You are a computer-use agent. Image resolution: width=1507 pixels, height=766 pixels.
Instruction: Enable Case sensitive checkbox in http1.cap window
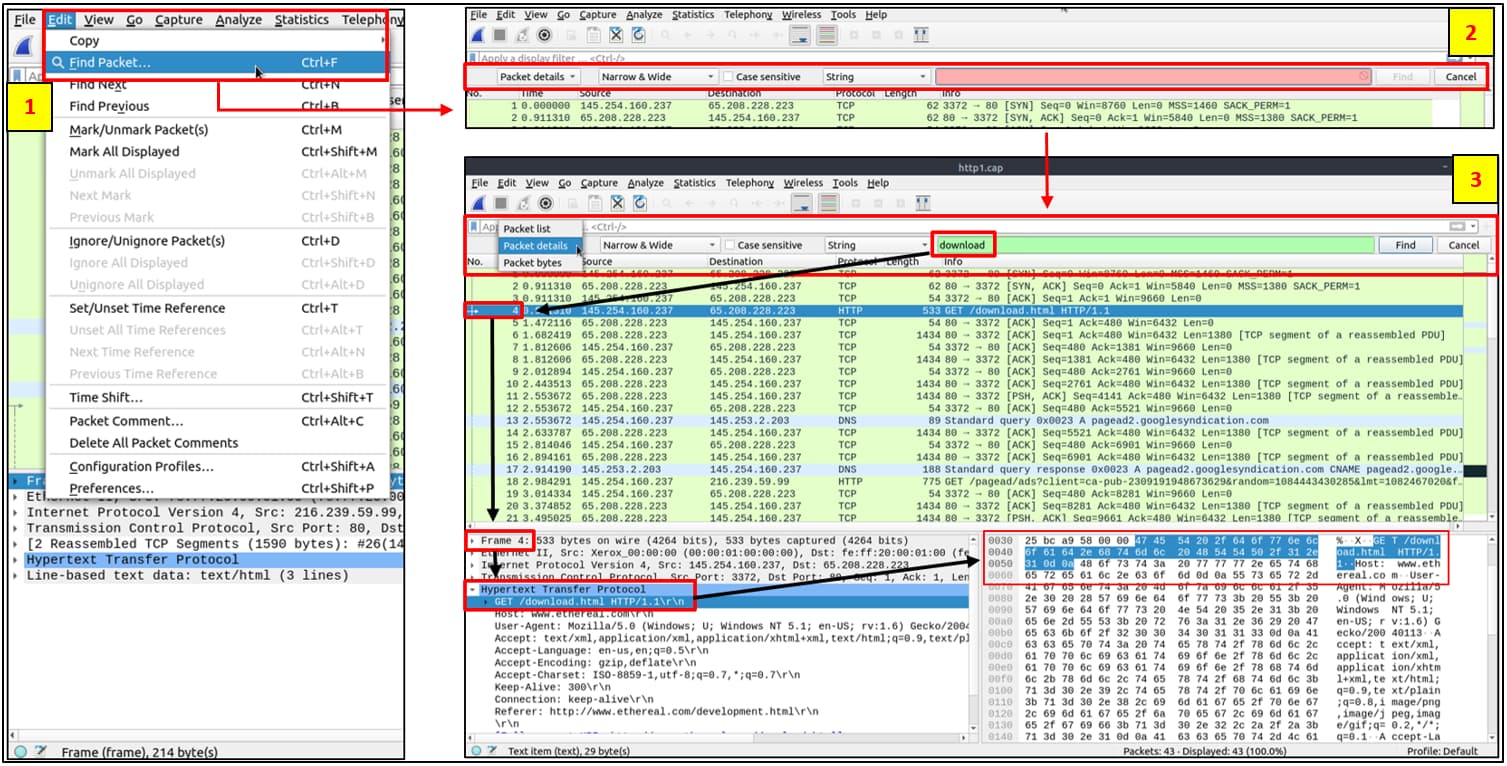coord(728,245)
